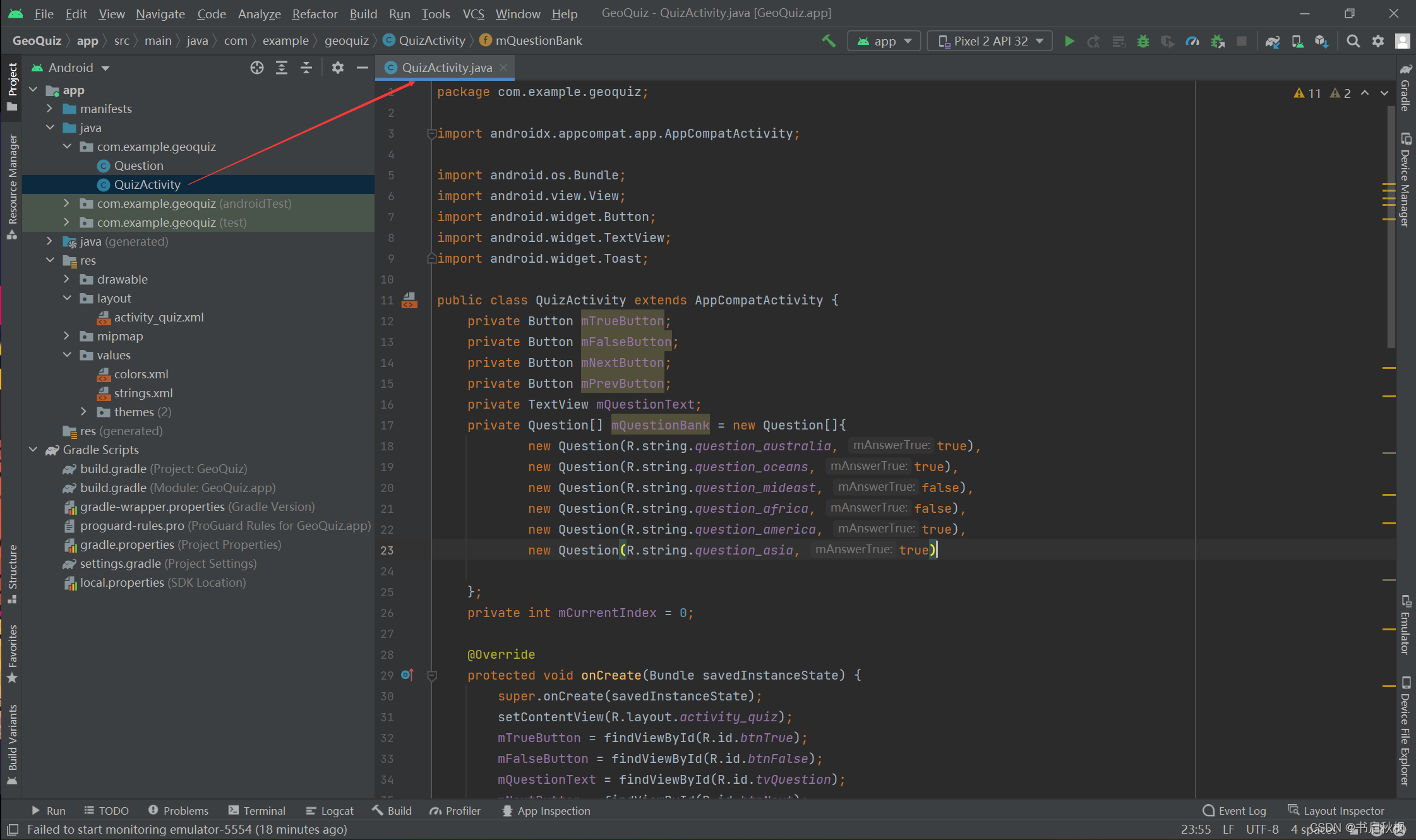Viewport: 1416px width, 840px height.
Task: Expand the manifests folder
Action: pyautogui.click(x=49, y=109)
